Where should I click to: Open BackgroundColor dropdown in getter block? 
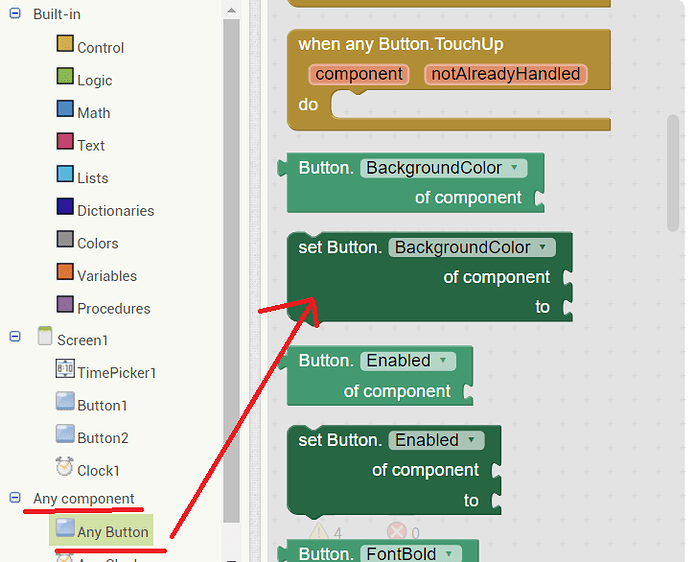444,168
